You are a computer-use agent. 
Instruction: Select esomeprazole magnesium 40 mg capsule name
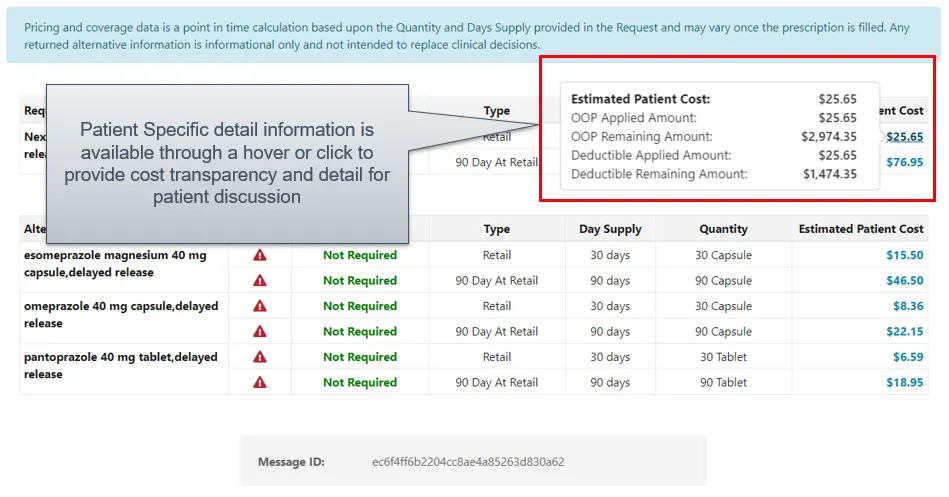click(x=115, y=263)
